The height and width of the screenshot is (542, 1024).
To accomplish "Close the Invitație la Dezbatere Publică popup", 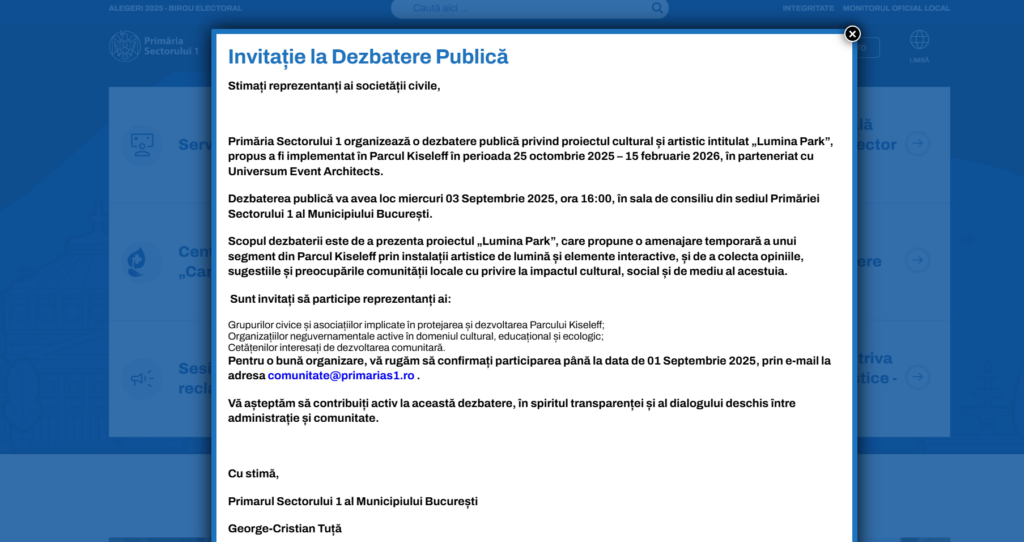I will 852,34.
